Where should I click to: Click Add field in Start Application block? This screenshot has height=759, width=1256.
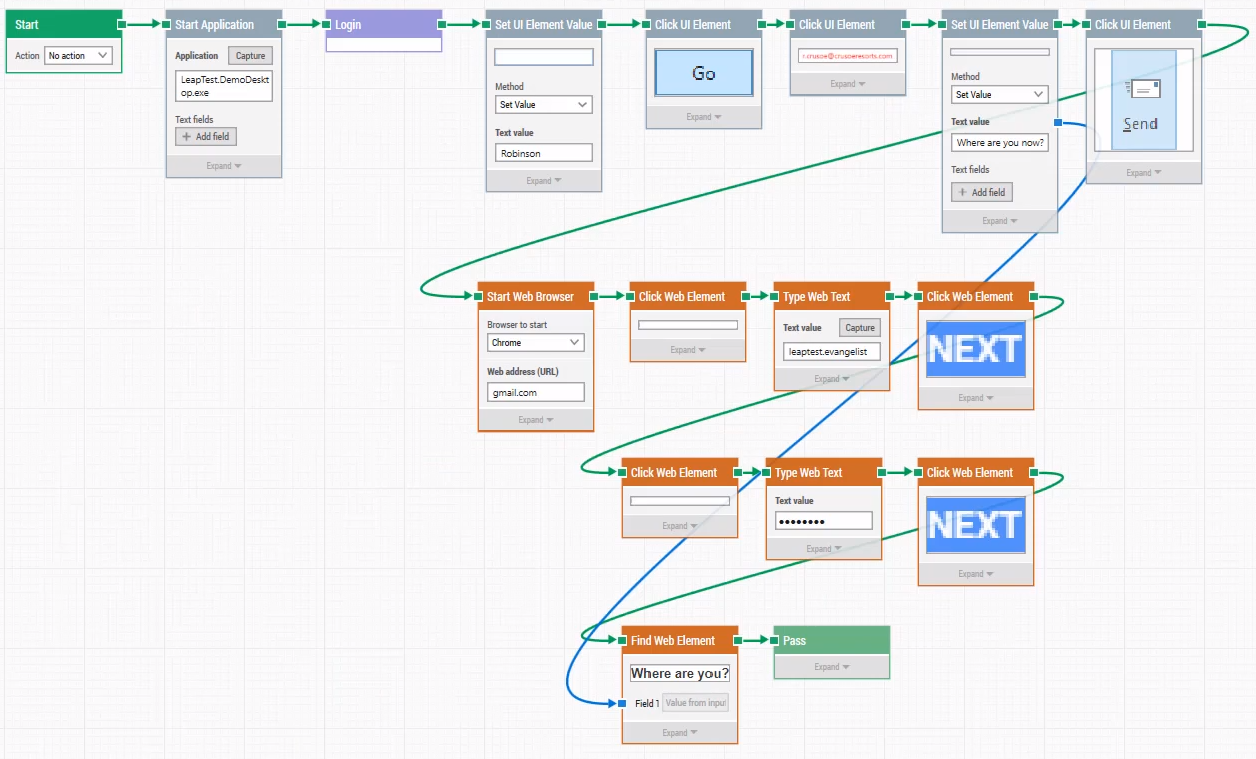[206, 136]
